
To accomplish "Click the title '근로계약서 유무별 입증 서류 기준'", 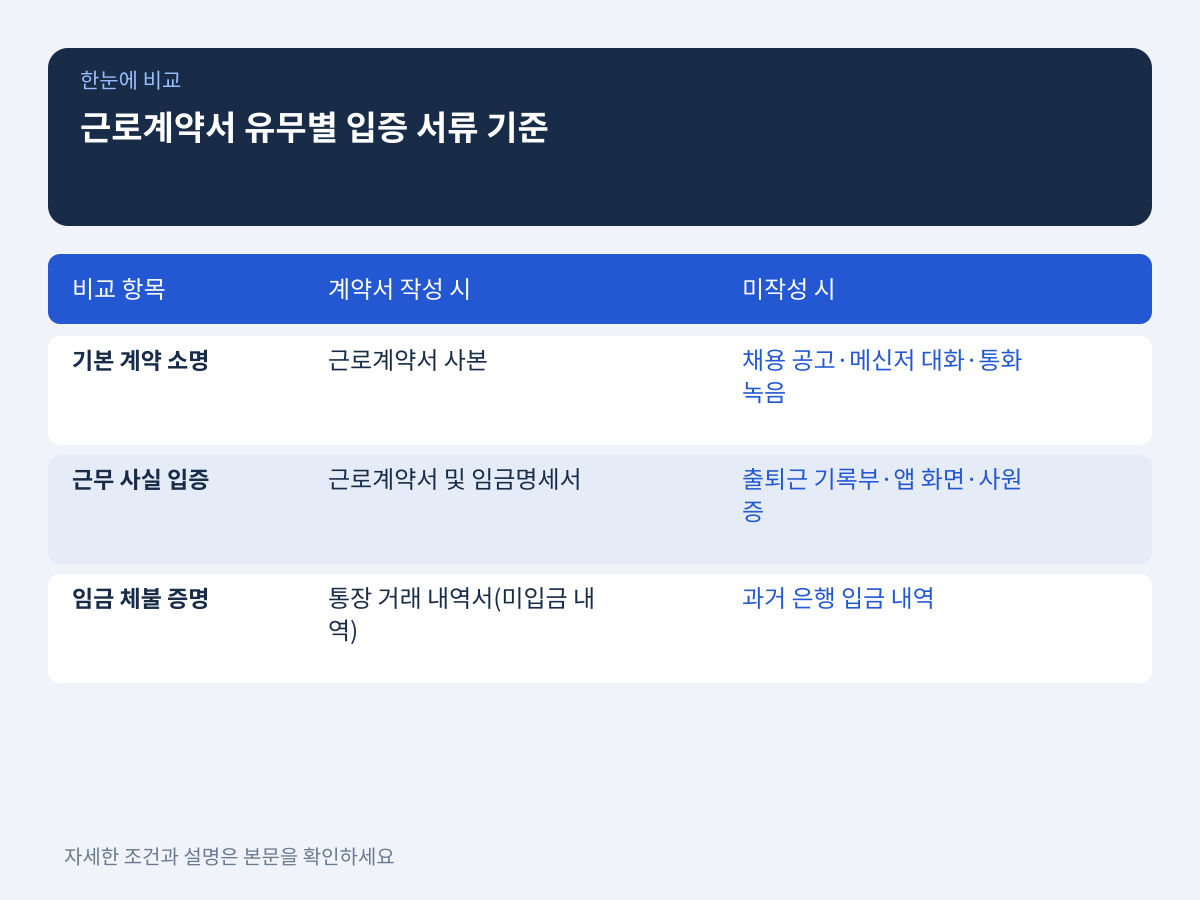I will click(x=313, y=127).
